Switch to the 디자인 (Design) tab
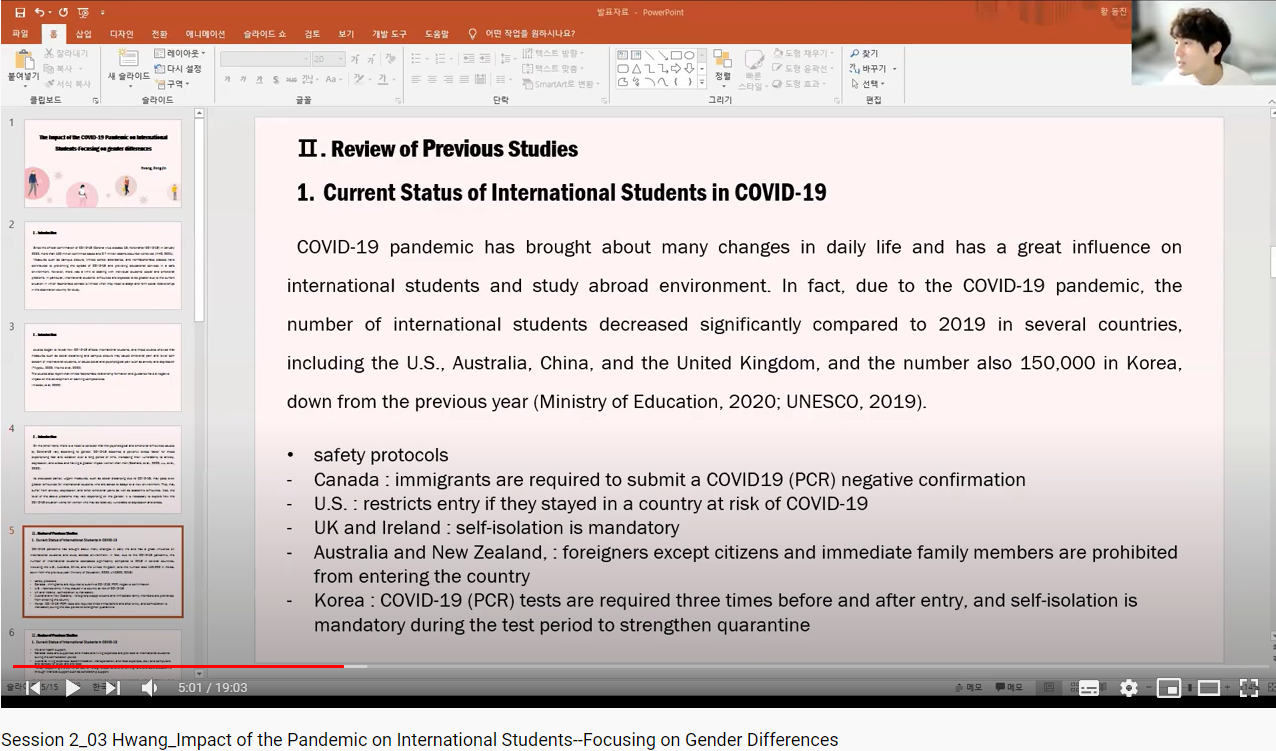This screenshot has width=1276, height=751. tap(121, 34)
